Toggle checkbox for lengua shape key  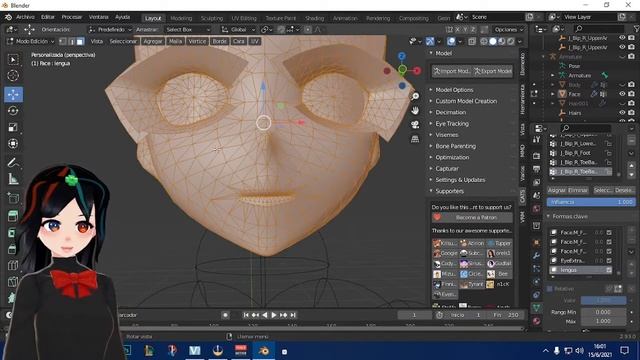tap(609, 270)
